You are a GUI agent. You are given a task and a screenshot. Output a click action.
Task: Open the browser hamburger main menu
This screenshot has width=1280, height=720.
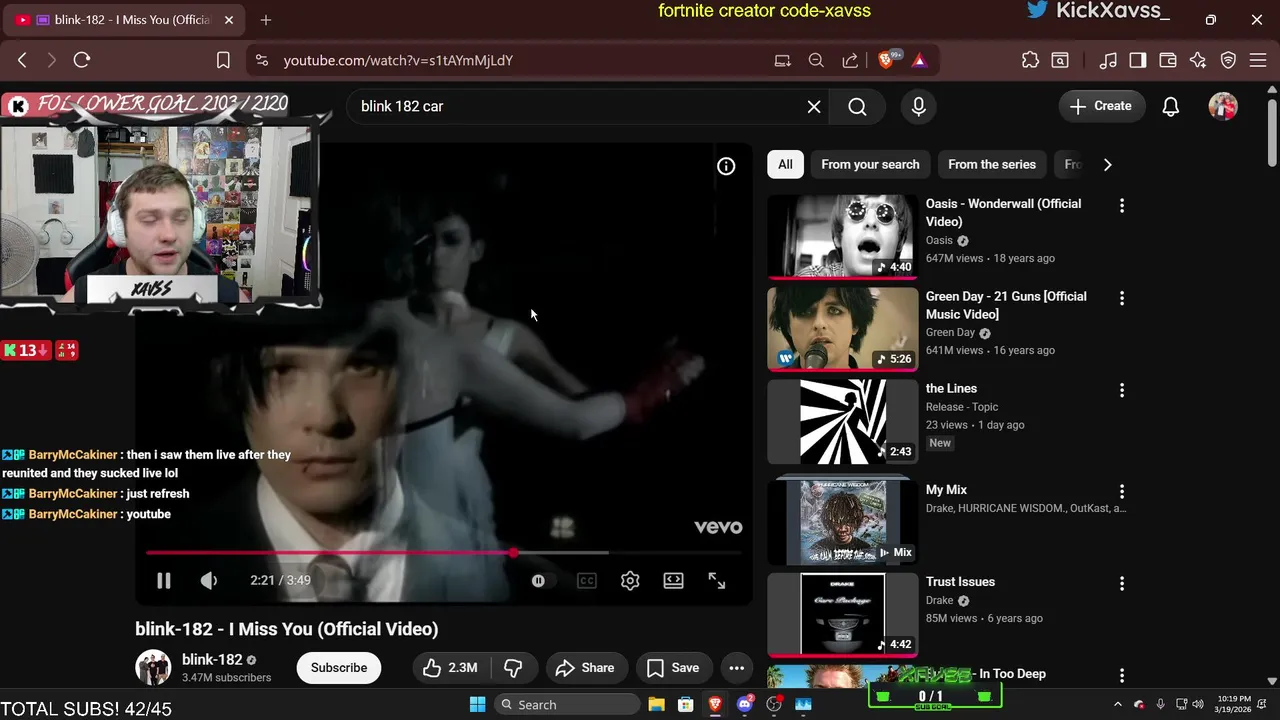tap(1259, 60)
